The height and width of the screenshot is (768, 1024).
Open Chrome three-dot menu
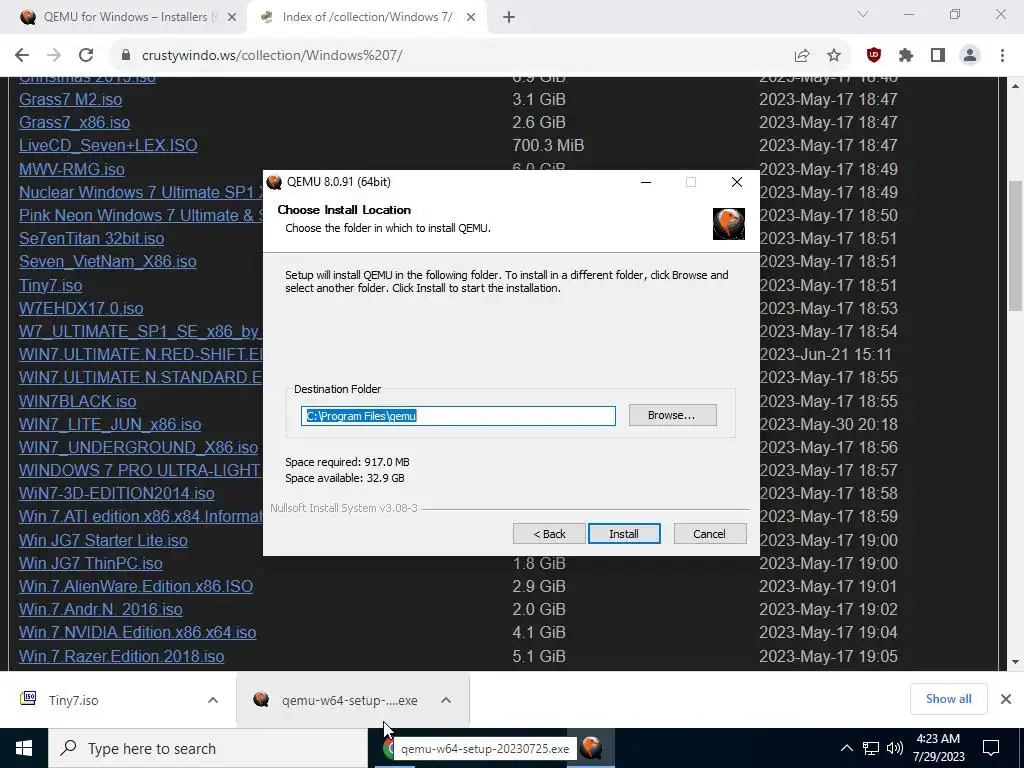[x=1002, y=56]
